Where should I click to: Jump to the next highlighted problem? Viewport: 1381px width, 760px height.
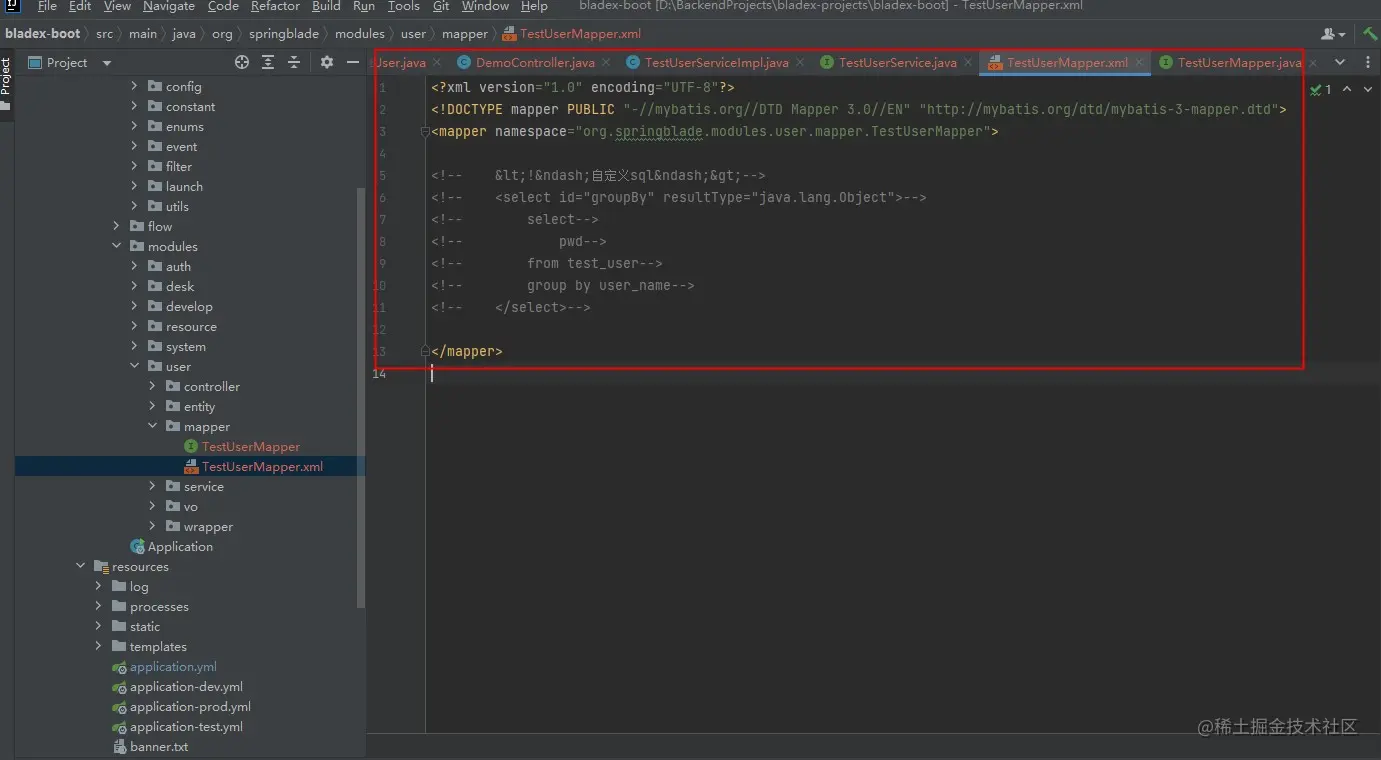pyautogui.click(x=1368, y=89)
